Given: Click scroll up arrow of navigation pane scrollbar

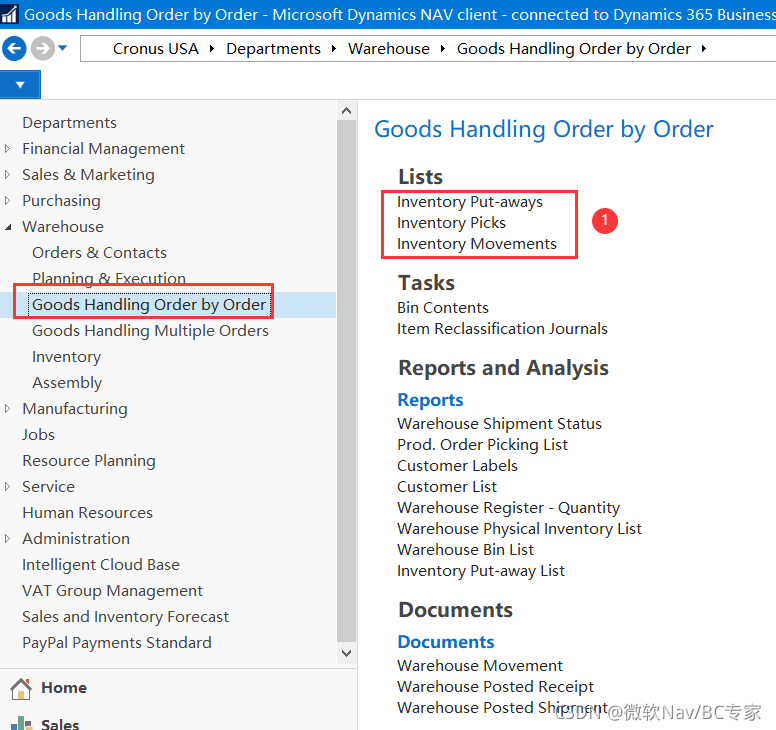Looking at the screenshot, I should tap(346, 111).
